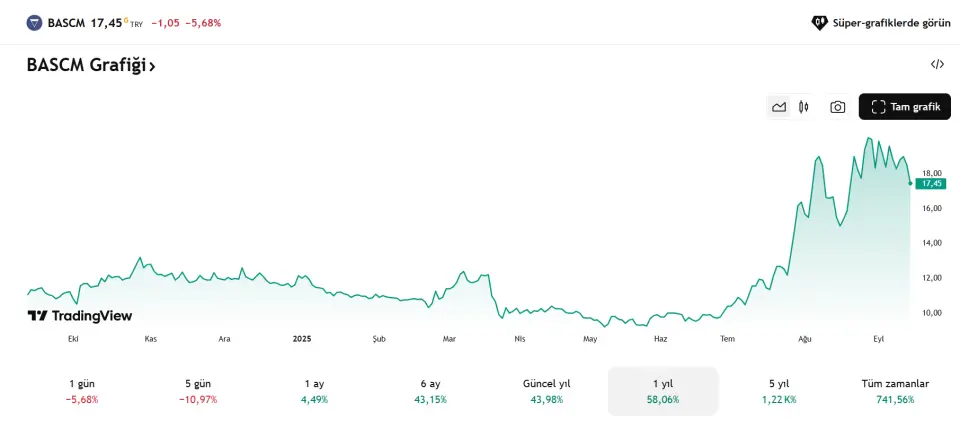
Task: Select the 5 yıl time range
Action: coord(779,391)
